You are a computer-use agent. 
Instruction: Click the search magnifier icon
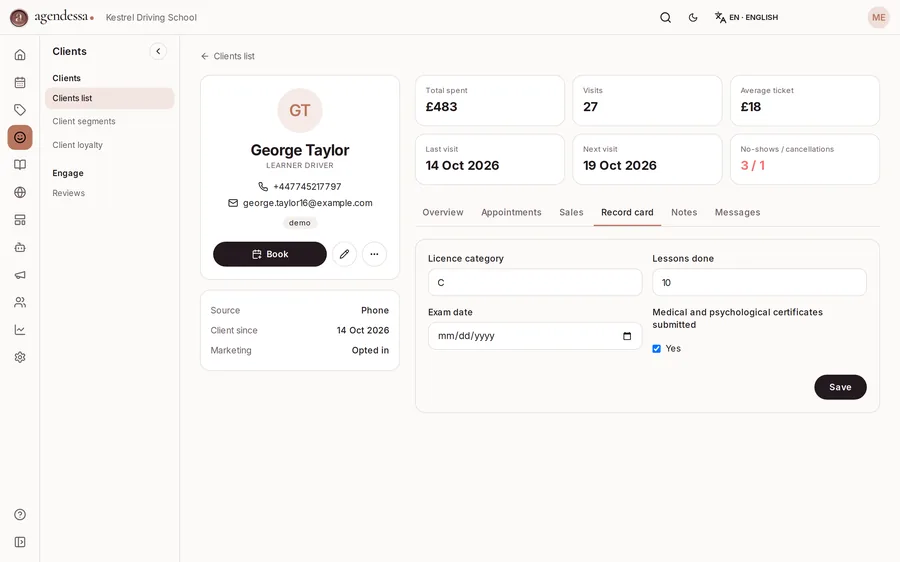click(665, 17)
